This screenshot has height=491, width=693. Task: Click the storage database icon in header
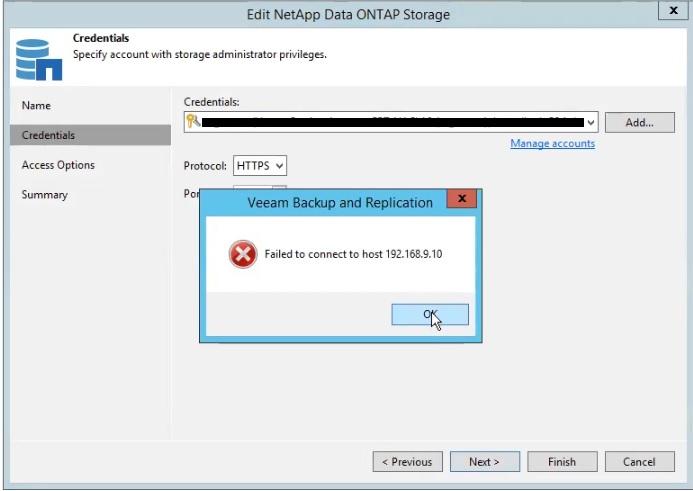pyautogui.click(x=39, y=58)
